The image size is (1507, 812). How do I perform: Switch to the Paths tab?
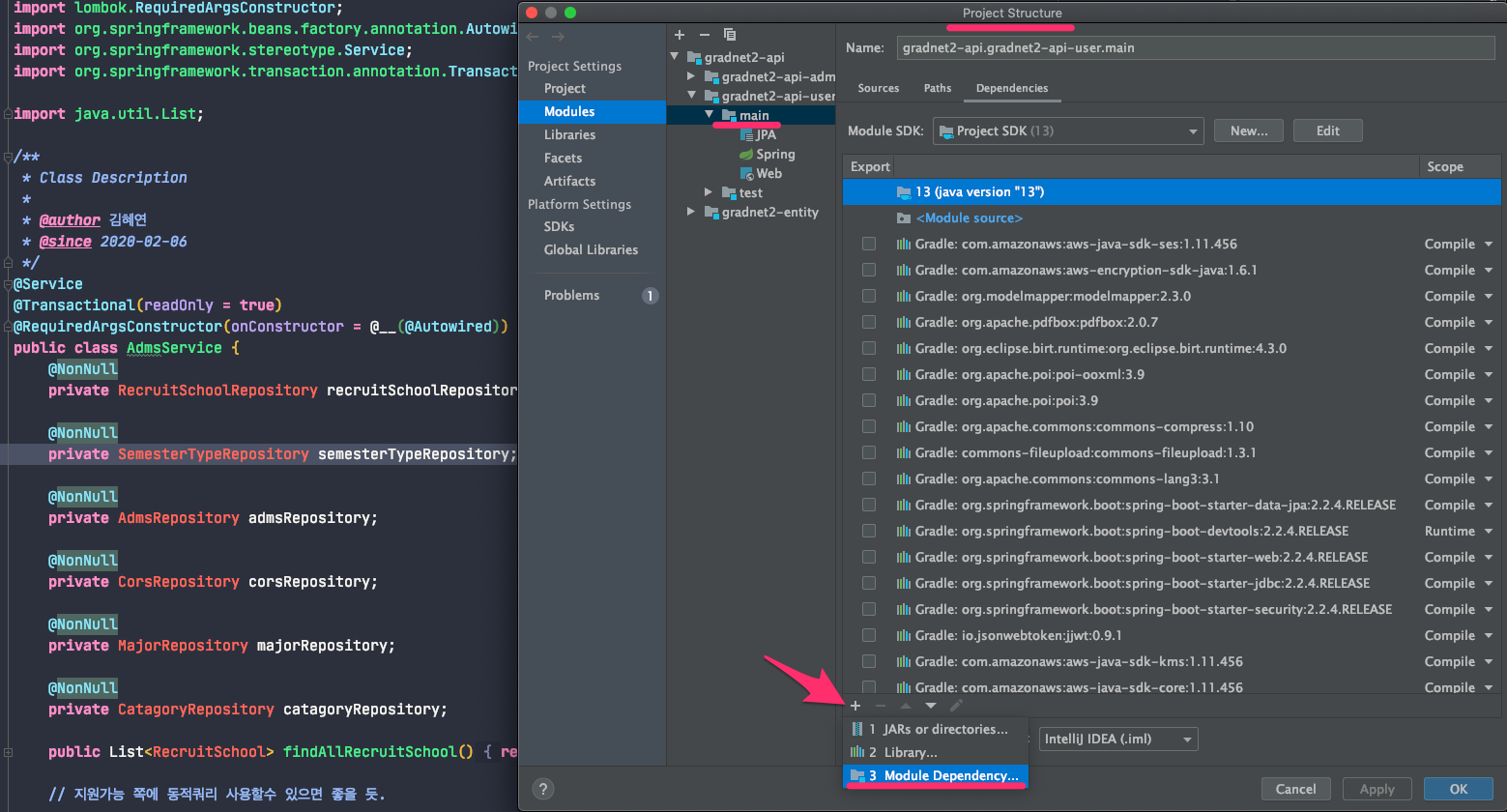(x=938, y=88)
